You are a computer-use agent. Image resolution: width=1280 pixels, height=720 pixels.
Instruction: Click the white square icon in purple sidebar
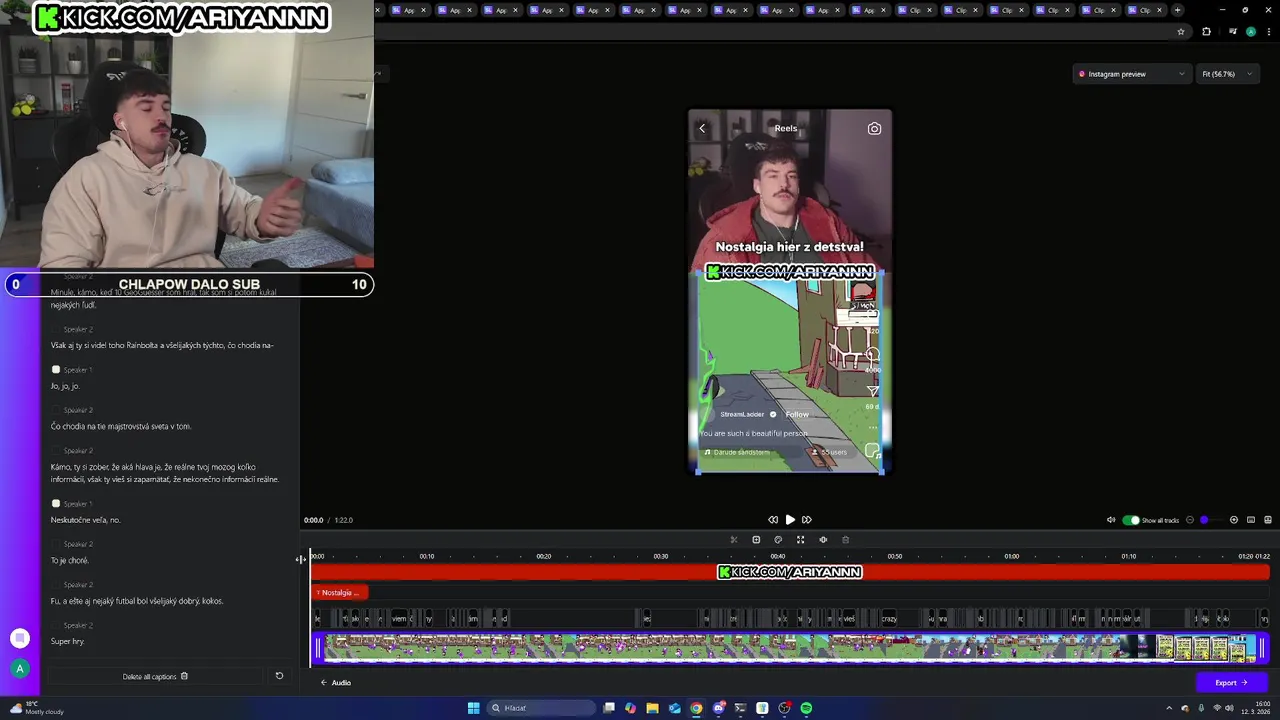[19, 638]
